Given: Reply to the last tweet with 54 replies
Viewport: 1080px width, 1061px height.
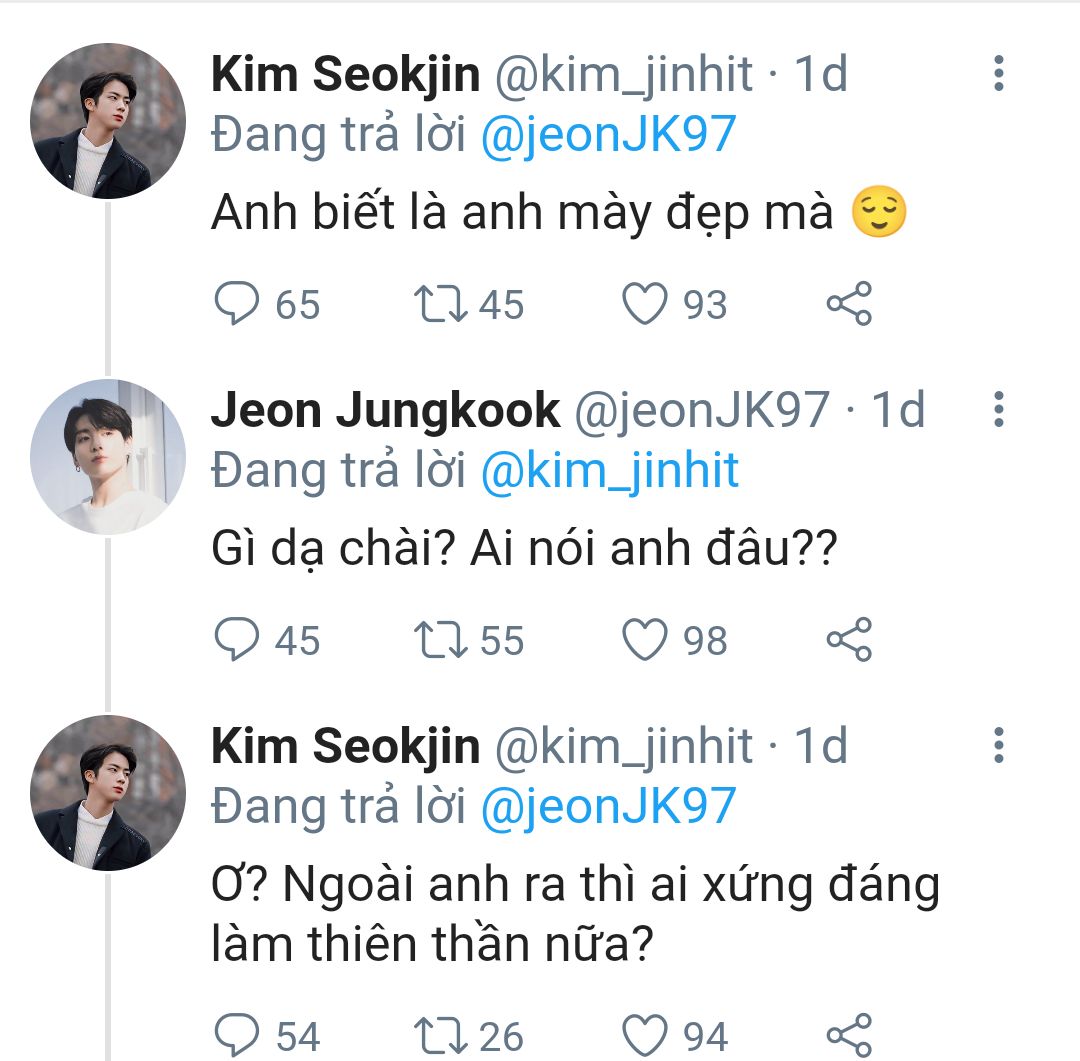Looking at the screenshot, I should pos(238,1036).
